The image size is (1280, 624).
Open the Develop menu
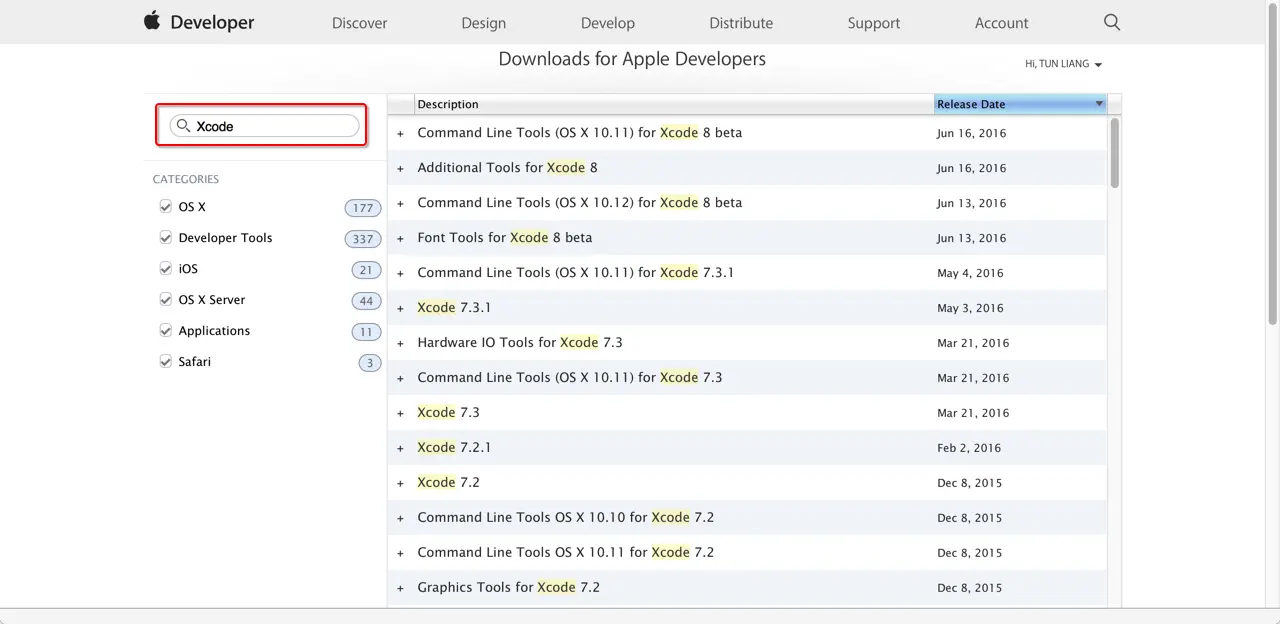tap(608, 23)
